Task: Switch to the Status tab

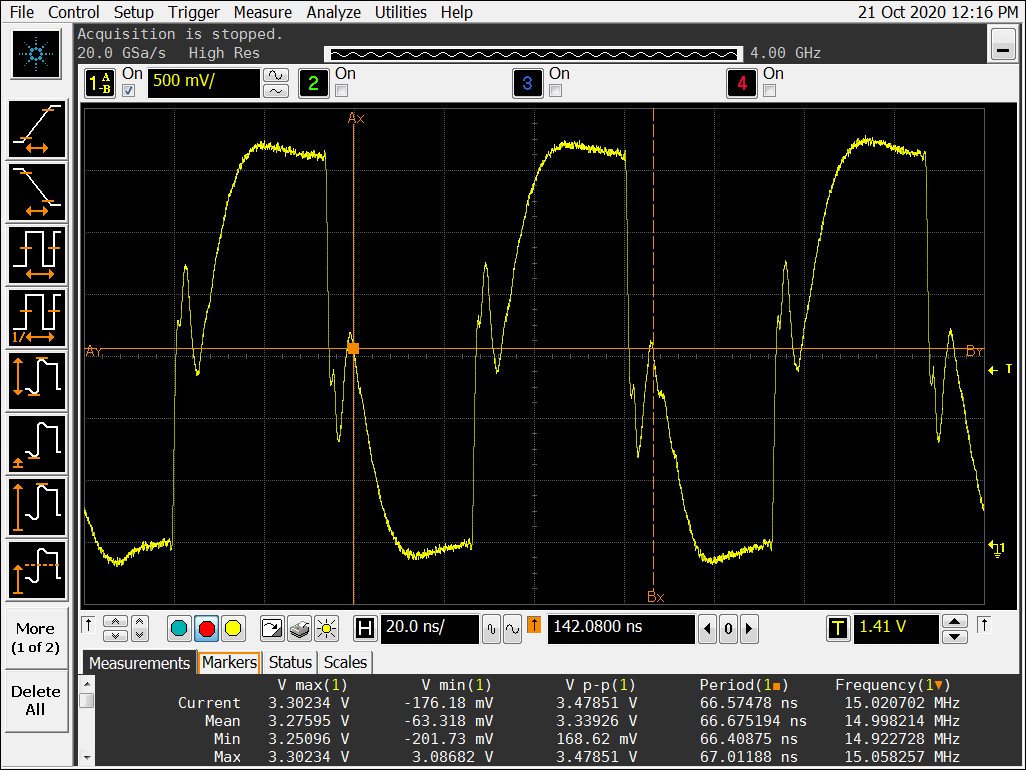Action: pyautogui.click(x=290, y=663)
